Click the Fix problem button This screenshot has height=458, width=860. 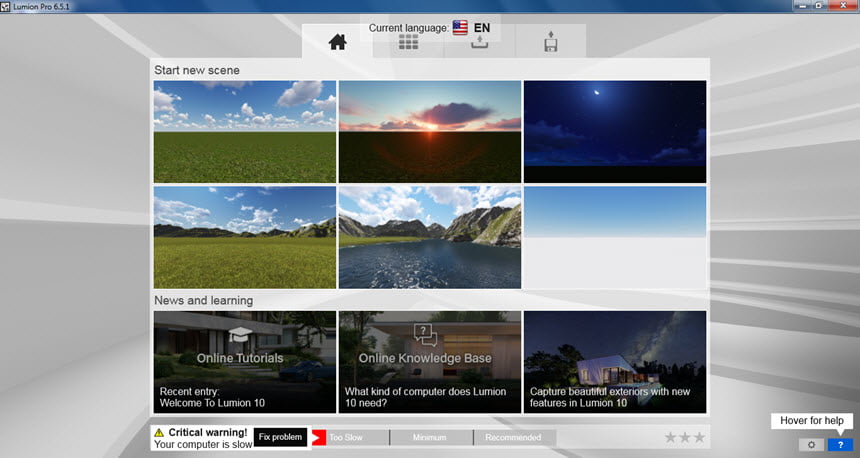click(280, 437)
